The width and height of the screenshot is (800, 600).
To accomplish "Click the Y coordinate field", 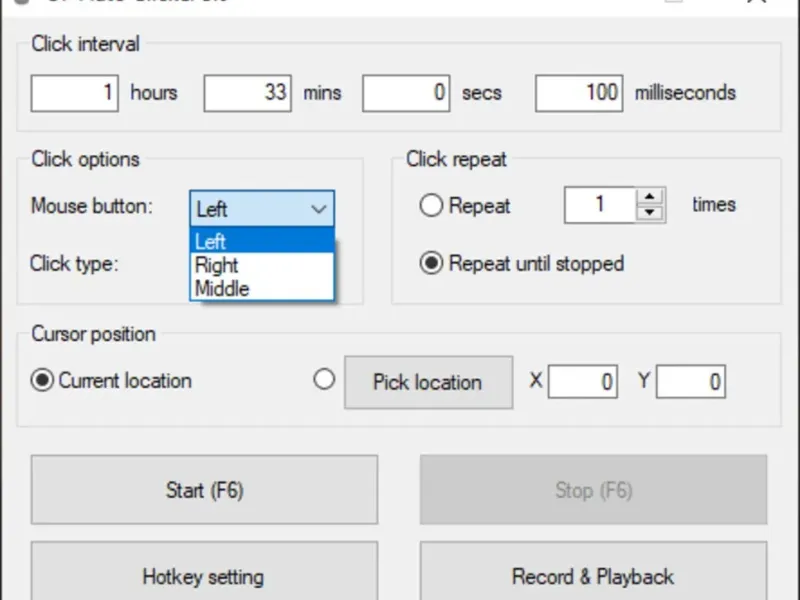I will pos(691,382).
